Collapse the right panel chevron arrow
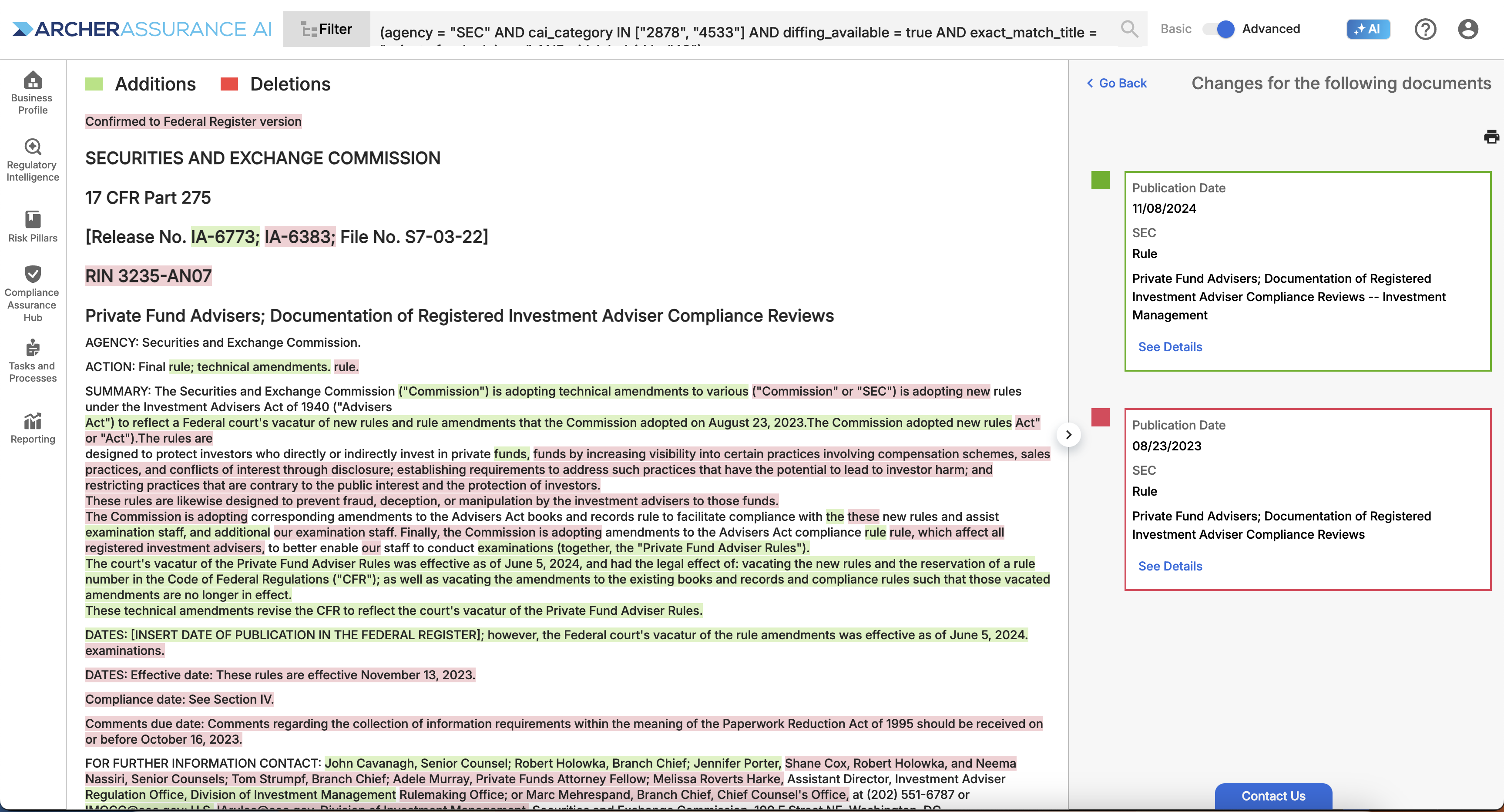 [x=1068, y=434]
